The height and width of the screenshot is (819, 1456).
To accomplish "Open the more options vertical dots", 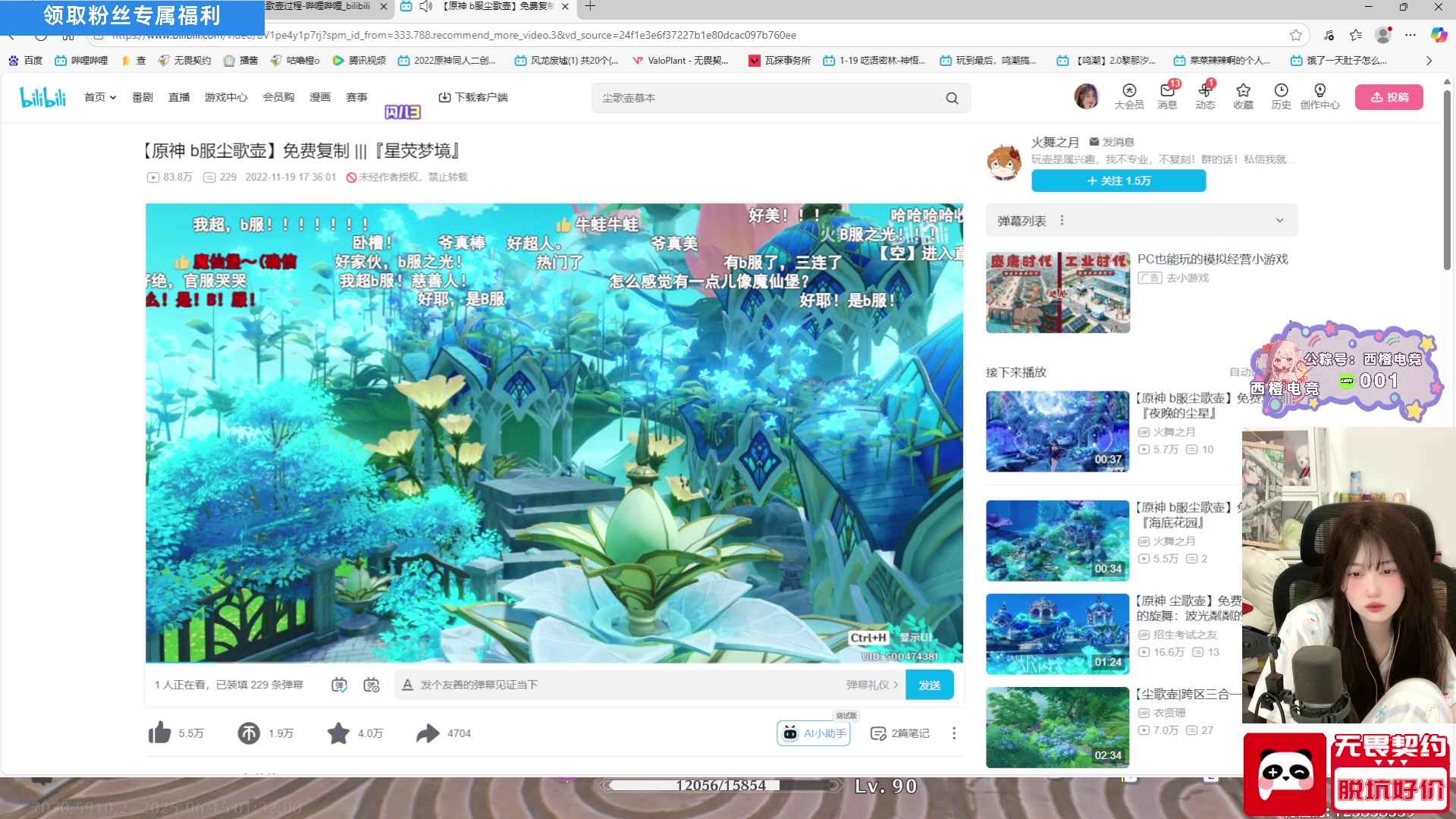I will (x=954, y=733).
